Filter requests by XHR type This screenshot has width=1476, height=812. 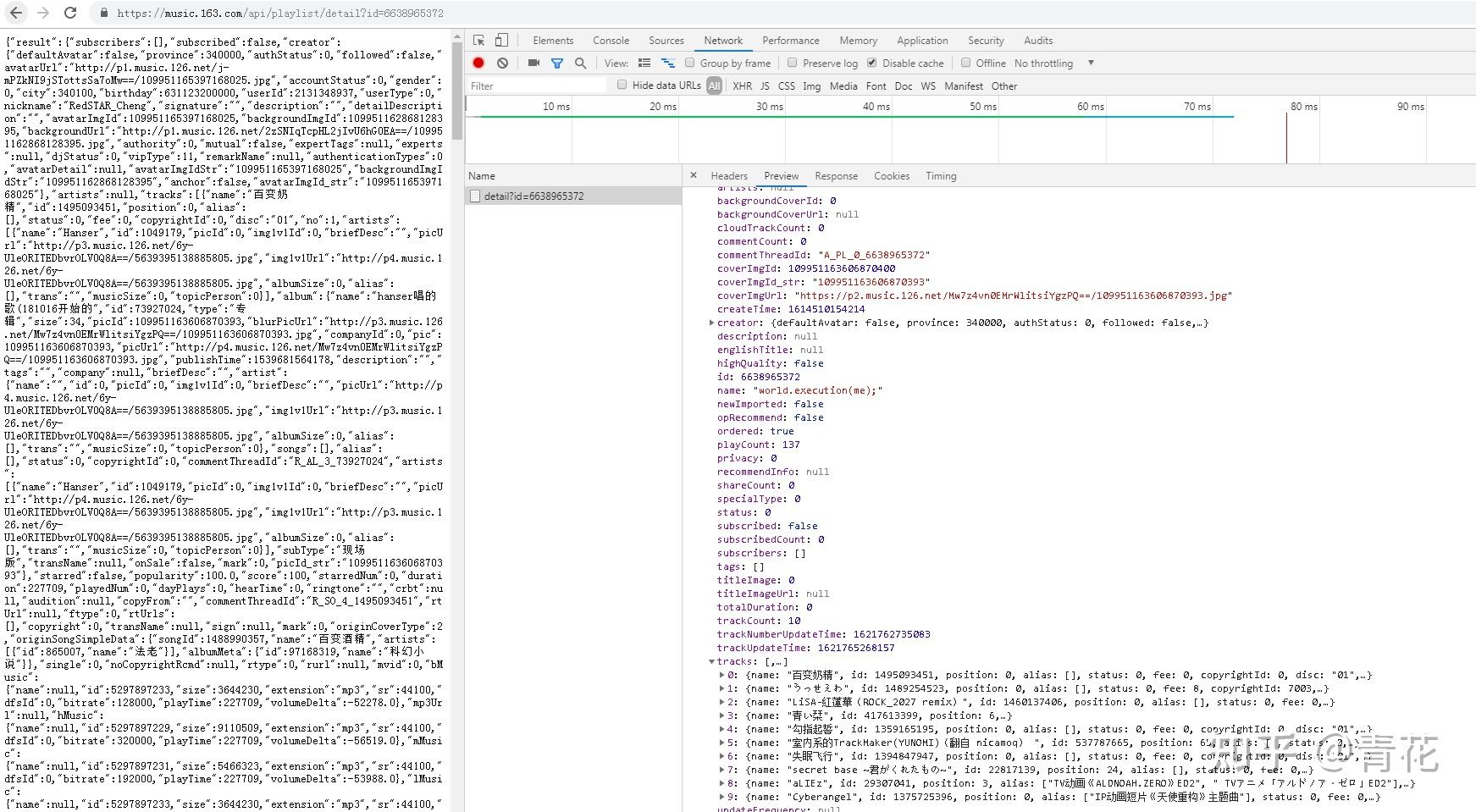742,86
